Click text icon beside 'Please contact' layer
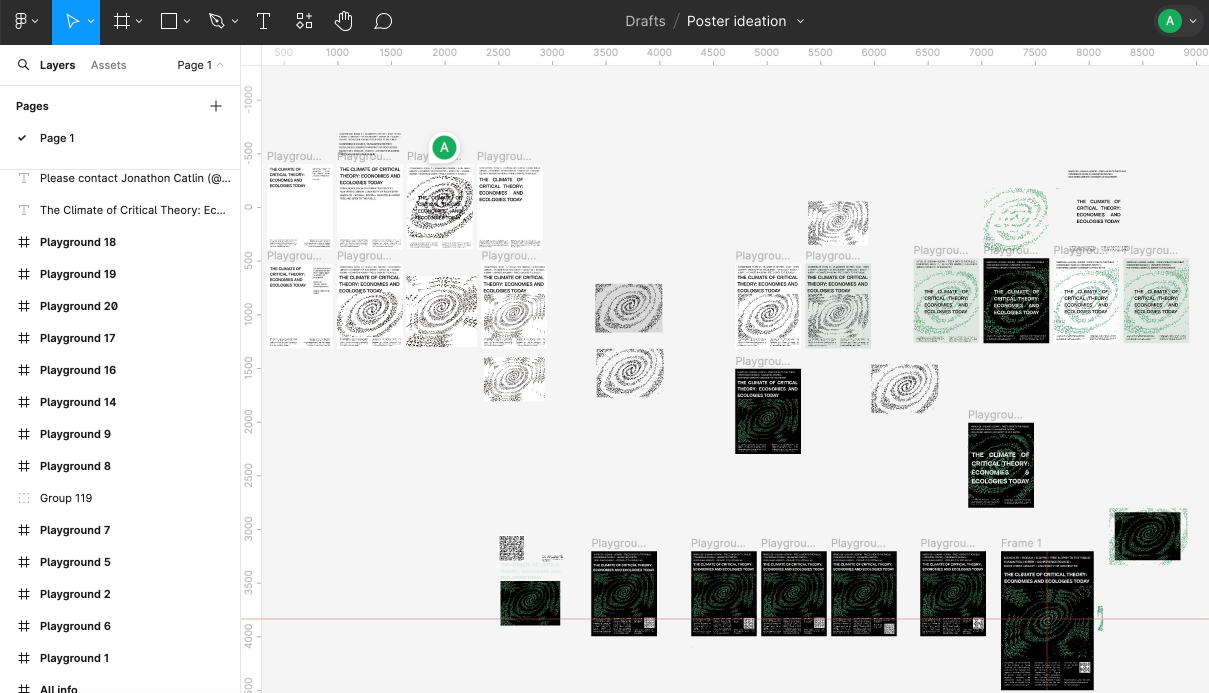 point(24,178)
